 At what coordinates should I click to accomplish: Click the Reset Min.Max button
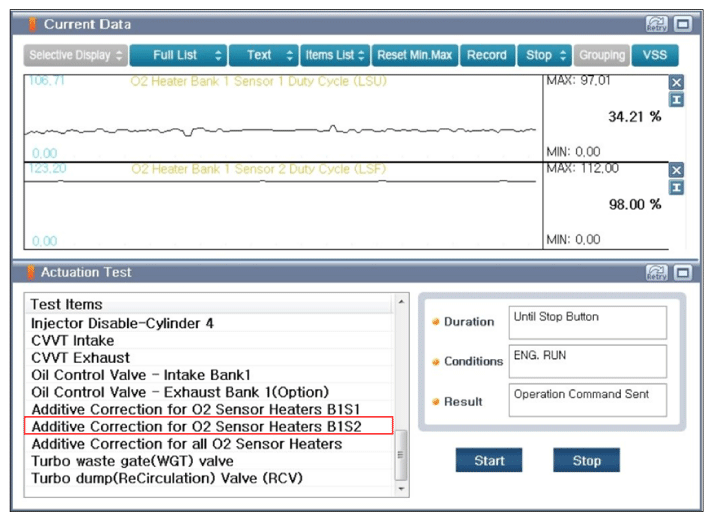(415, 55)
